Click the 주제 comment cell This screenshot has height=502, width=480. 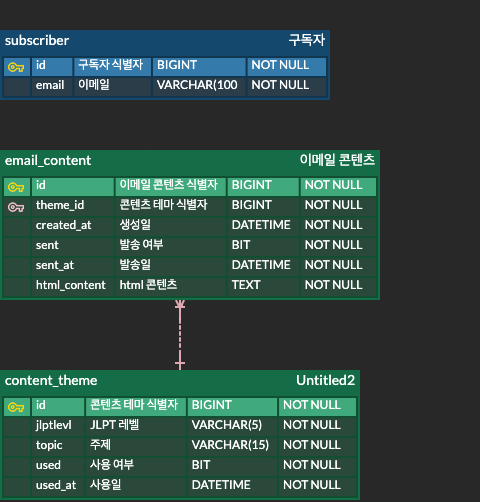tap(136, 447)
